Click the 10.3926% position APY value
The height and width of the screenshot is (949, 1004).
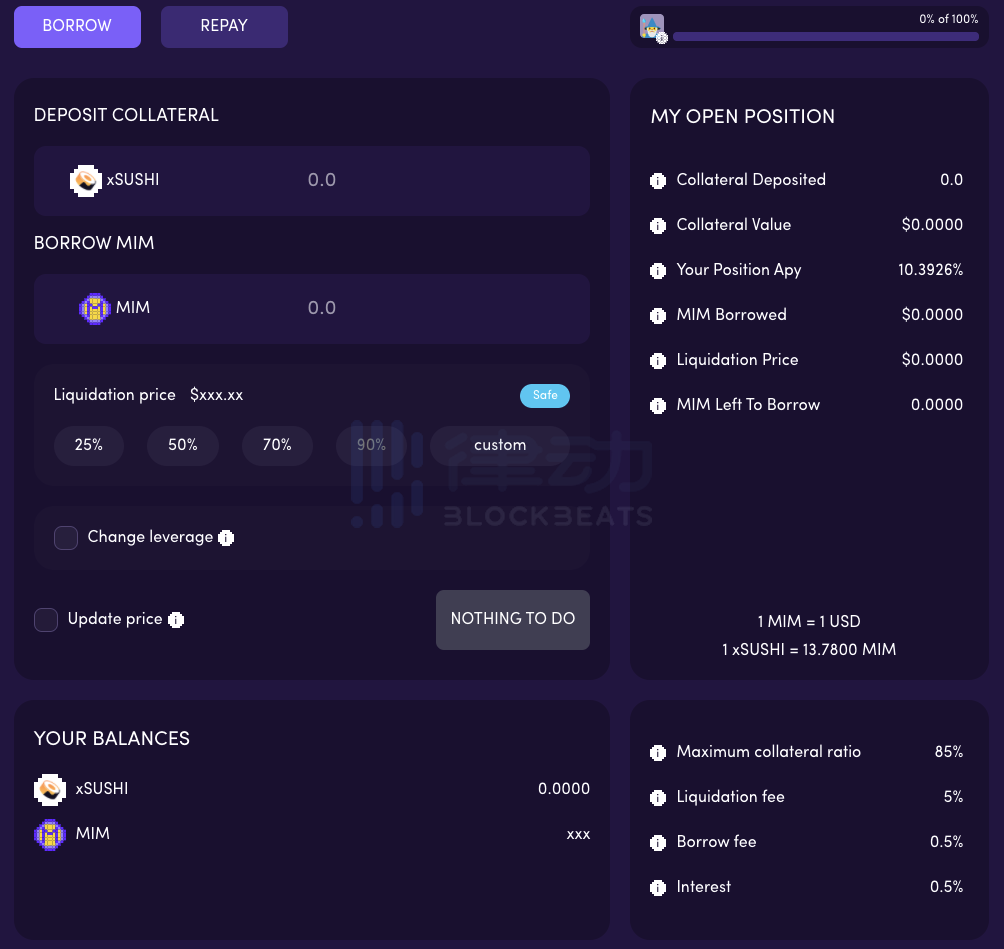tap(930, 270)
